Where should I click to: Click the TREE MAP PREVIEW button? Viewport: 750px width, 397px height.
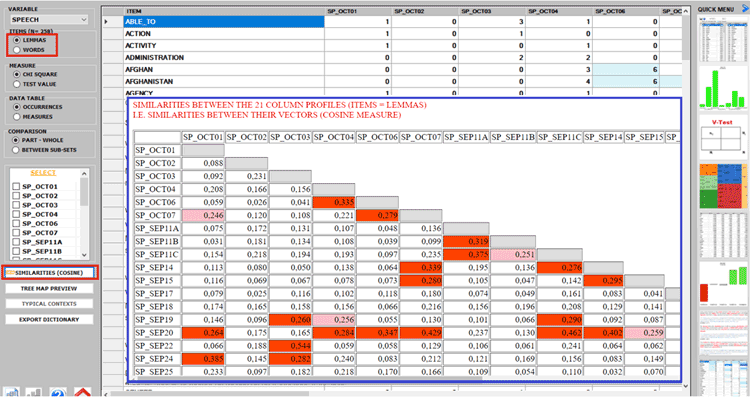(49, 288)
